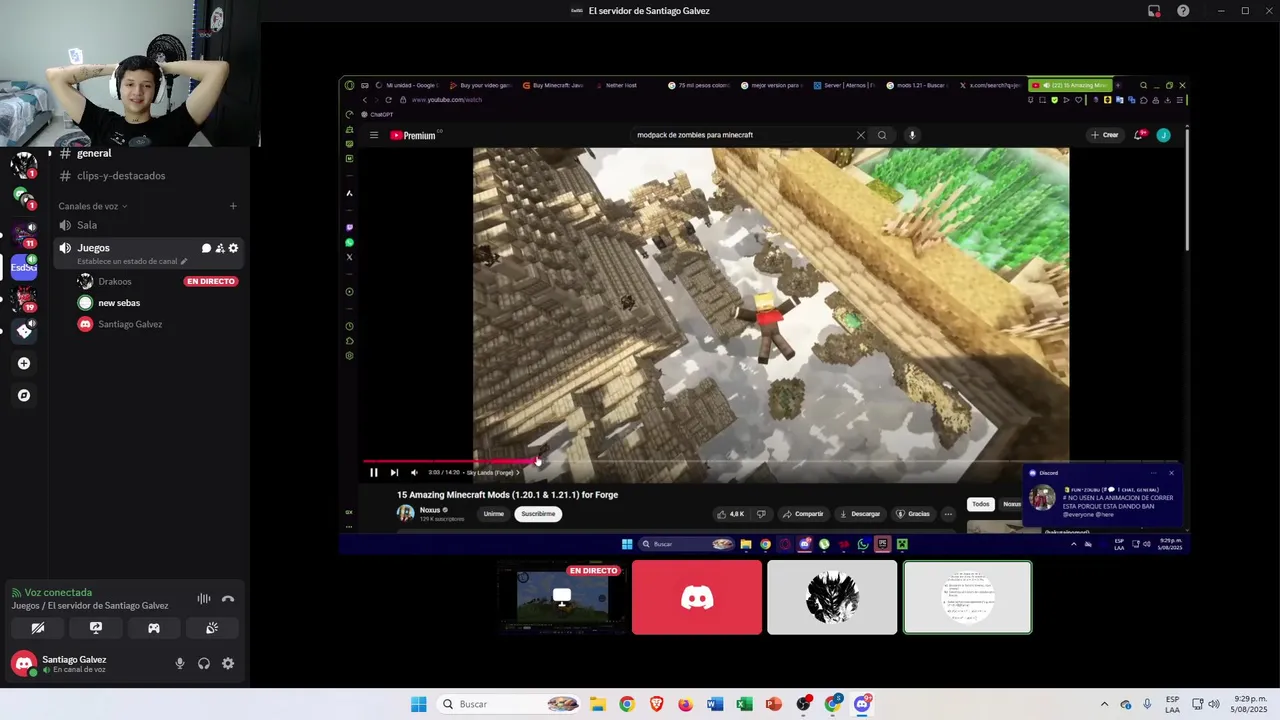This screenshot has height=720, width=1280.
Task: Click the Suscribirme button
Action: tap(538, 514)
